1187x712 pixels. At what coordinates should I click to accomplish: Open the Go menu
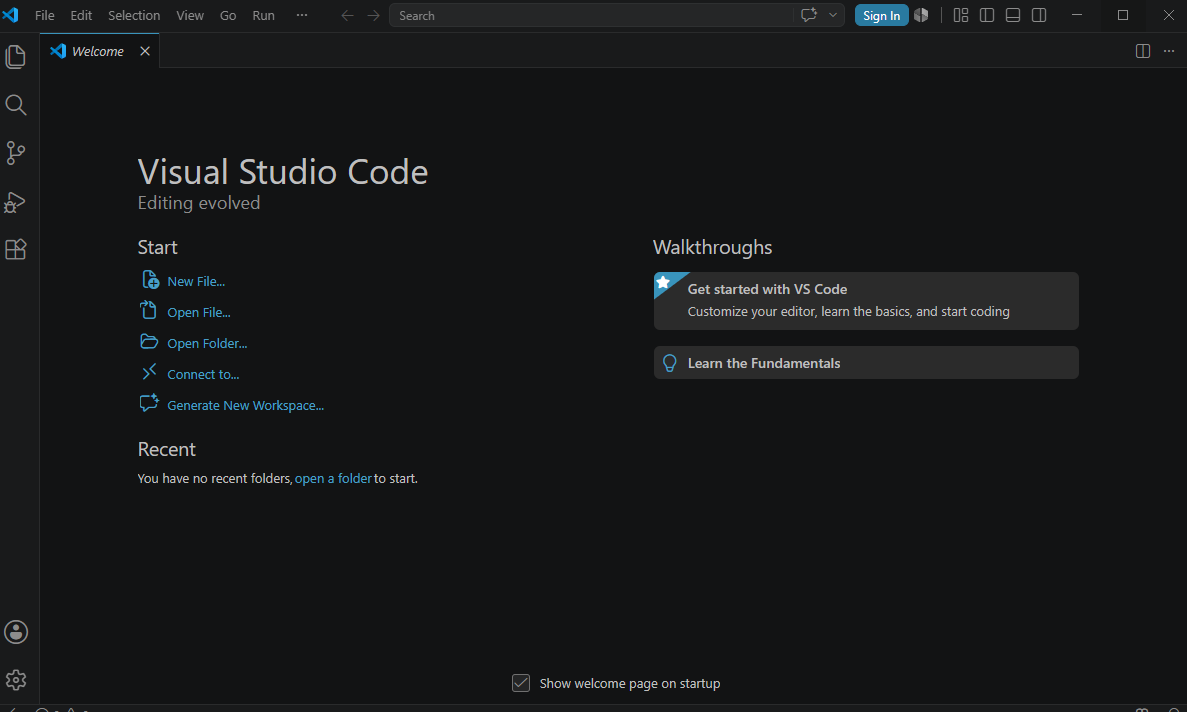pos(228,15)
